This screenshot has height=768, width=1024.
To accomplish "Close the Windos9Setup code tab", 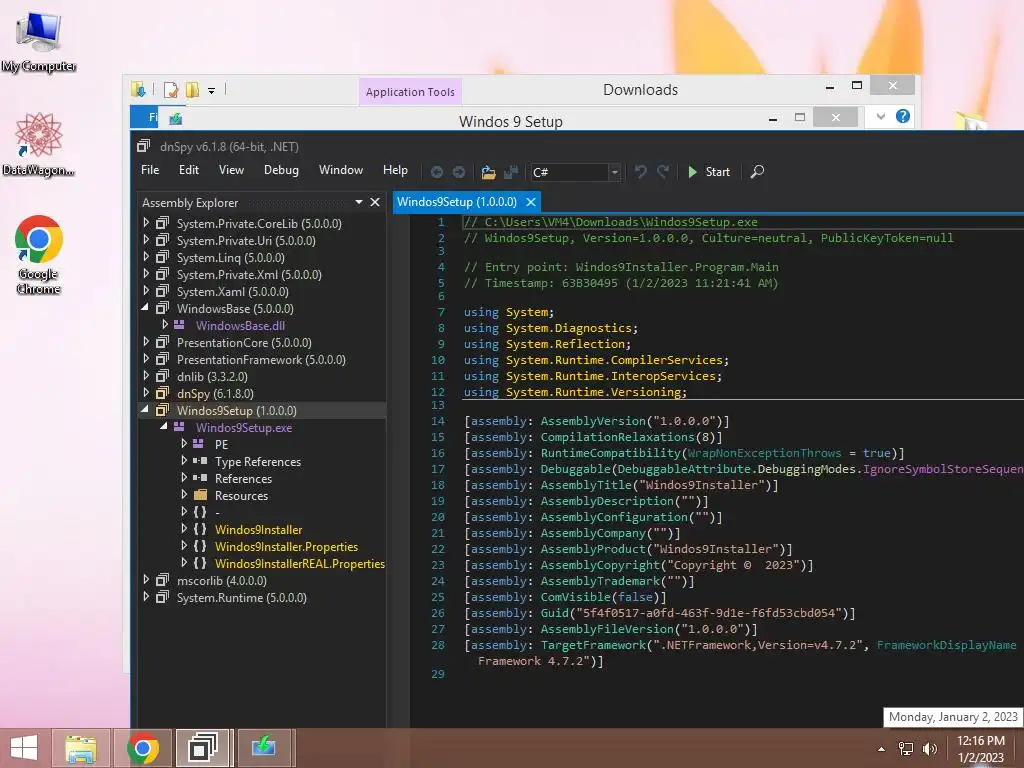I will [x=531, y=202].
